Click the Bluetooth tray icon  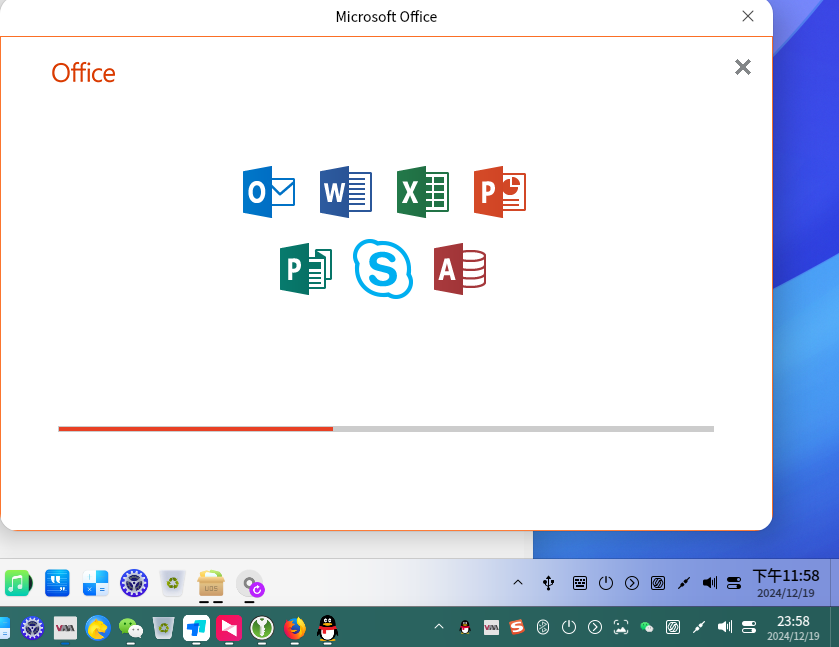click(x=543, y=627)
